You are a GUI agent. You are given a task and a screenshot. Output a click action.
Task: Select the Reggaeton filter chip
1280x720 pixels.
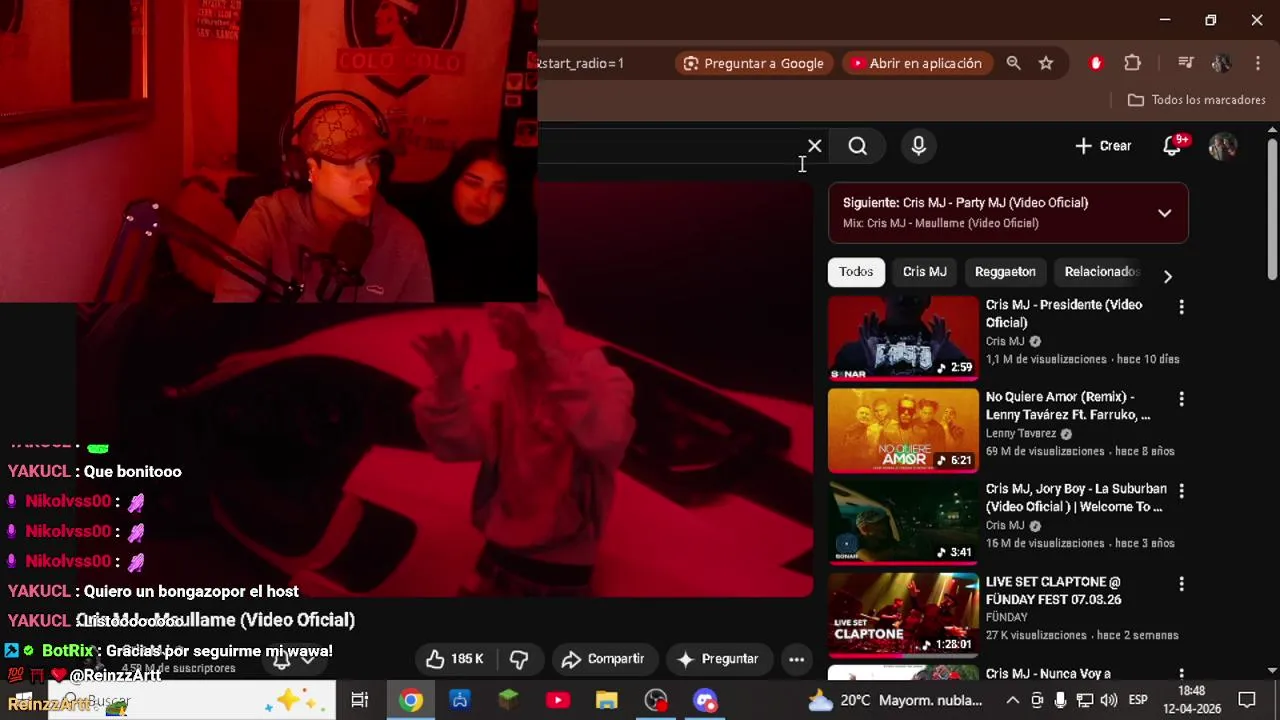[x=1005, y=272]
